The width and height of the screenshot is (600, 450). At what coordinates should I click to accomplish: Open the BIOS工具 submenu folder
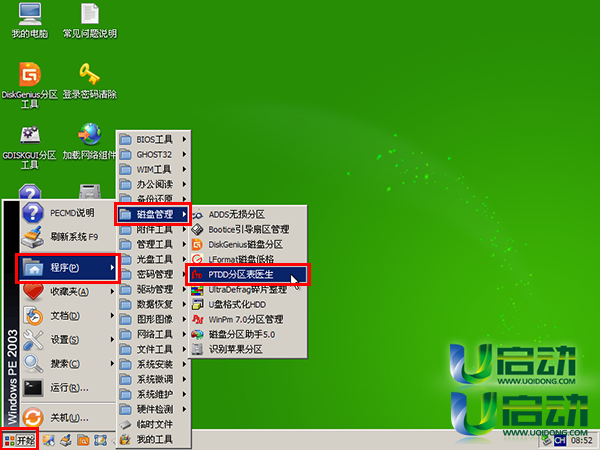pos(153,139)
